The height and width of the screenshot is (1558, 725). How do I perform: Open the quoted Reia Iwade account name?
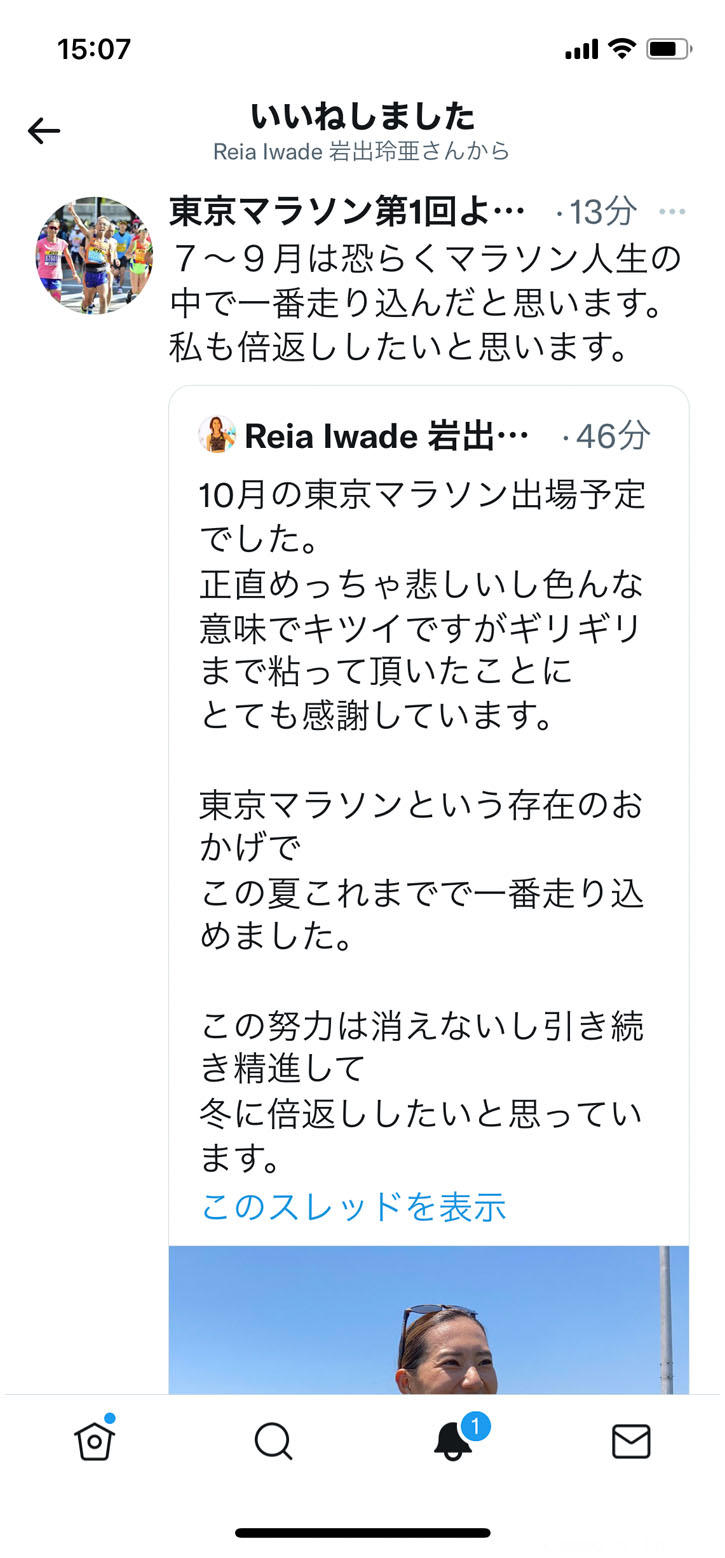(386, 436)
